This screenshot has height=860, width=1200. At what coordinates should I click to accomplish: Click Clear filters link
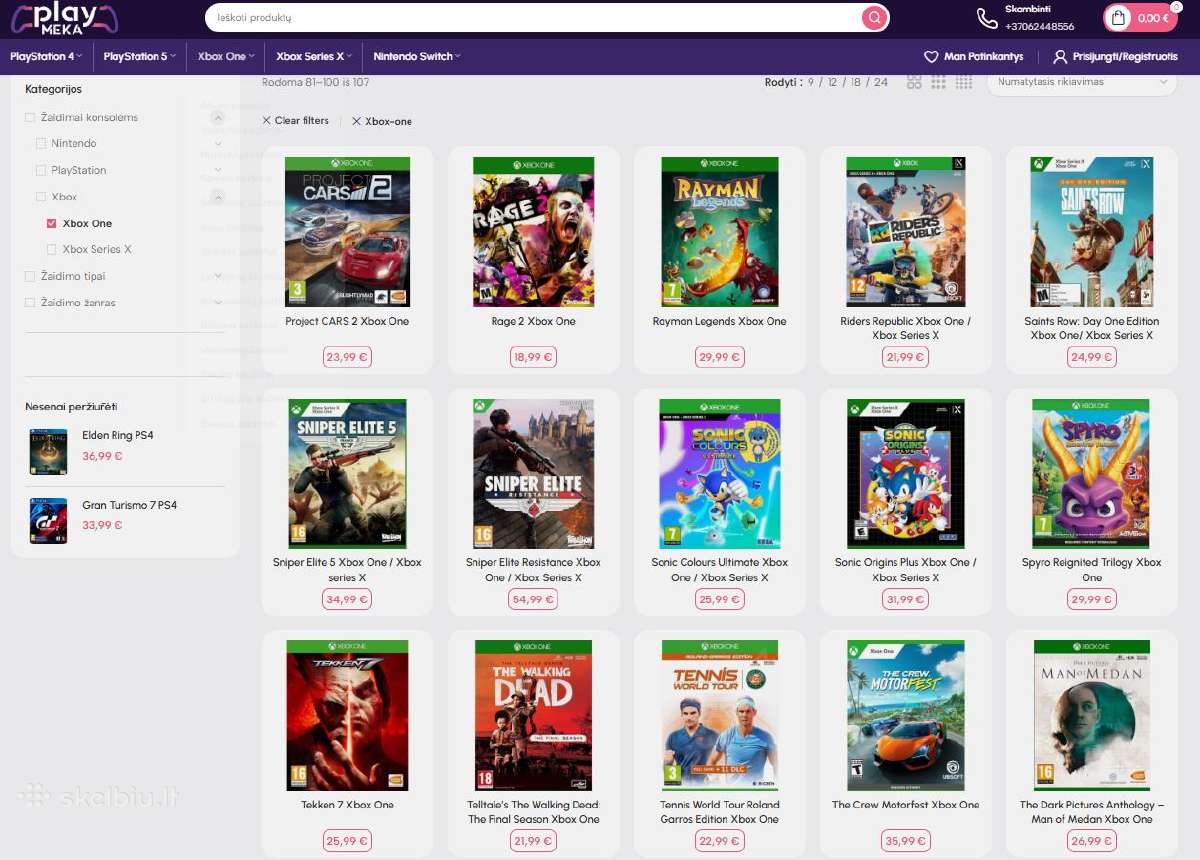296,121
